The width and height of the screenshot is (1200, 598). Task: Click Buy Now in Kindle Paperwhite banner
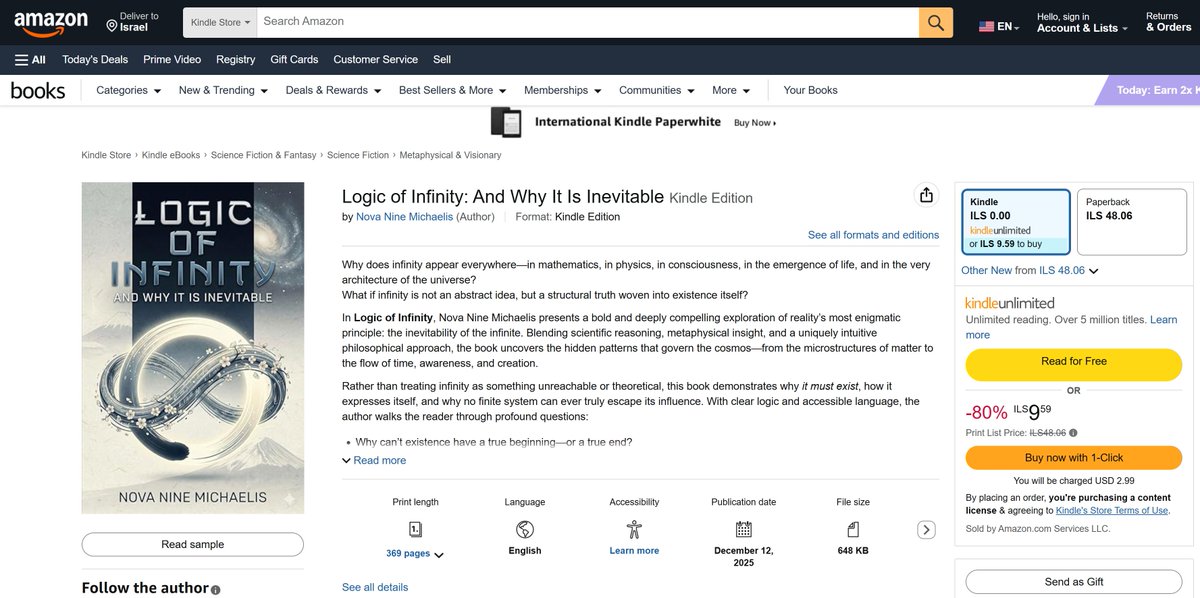tap(755, 123)
